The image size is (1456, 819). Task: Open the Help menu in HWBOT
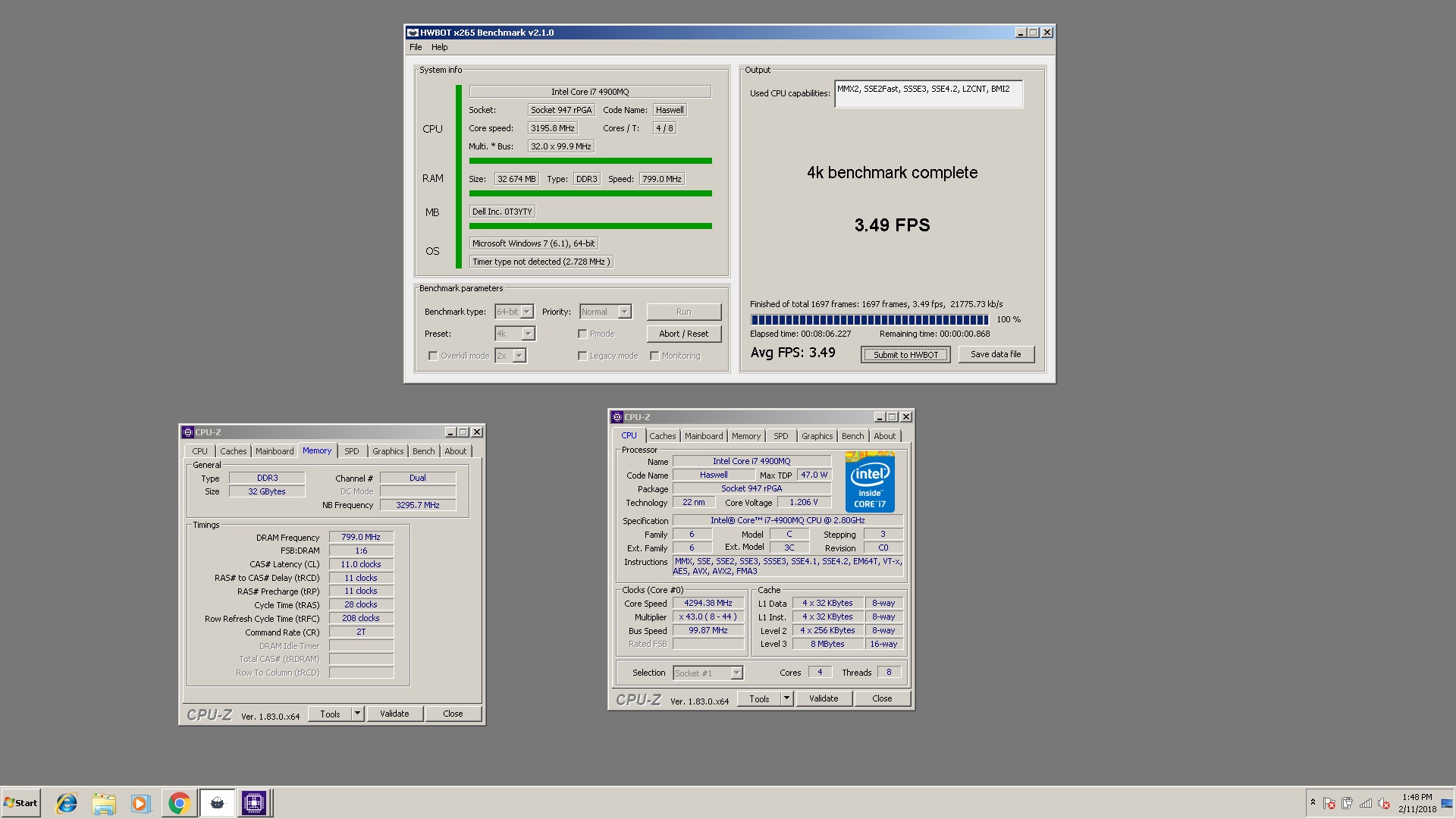pyautogui.click(x=440, y=47)
